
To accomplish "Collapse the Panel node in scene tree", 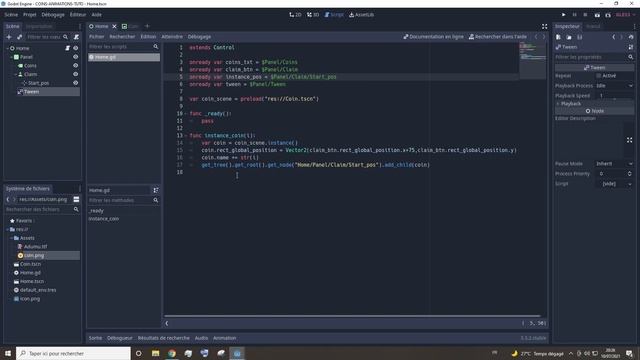I will tap(11, 57).
